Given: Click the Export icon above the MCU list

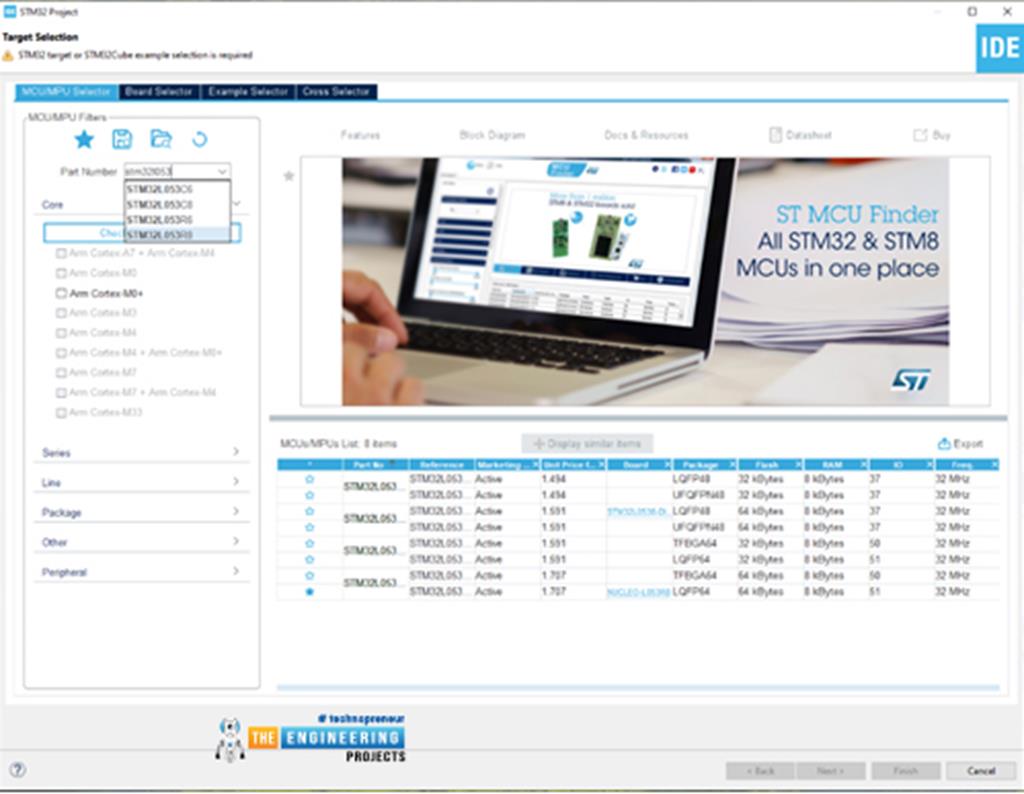Looking at the screenshot, I should tap(944, 443).
